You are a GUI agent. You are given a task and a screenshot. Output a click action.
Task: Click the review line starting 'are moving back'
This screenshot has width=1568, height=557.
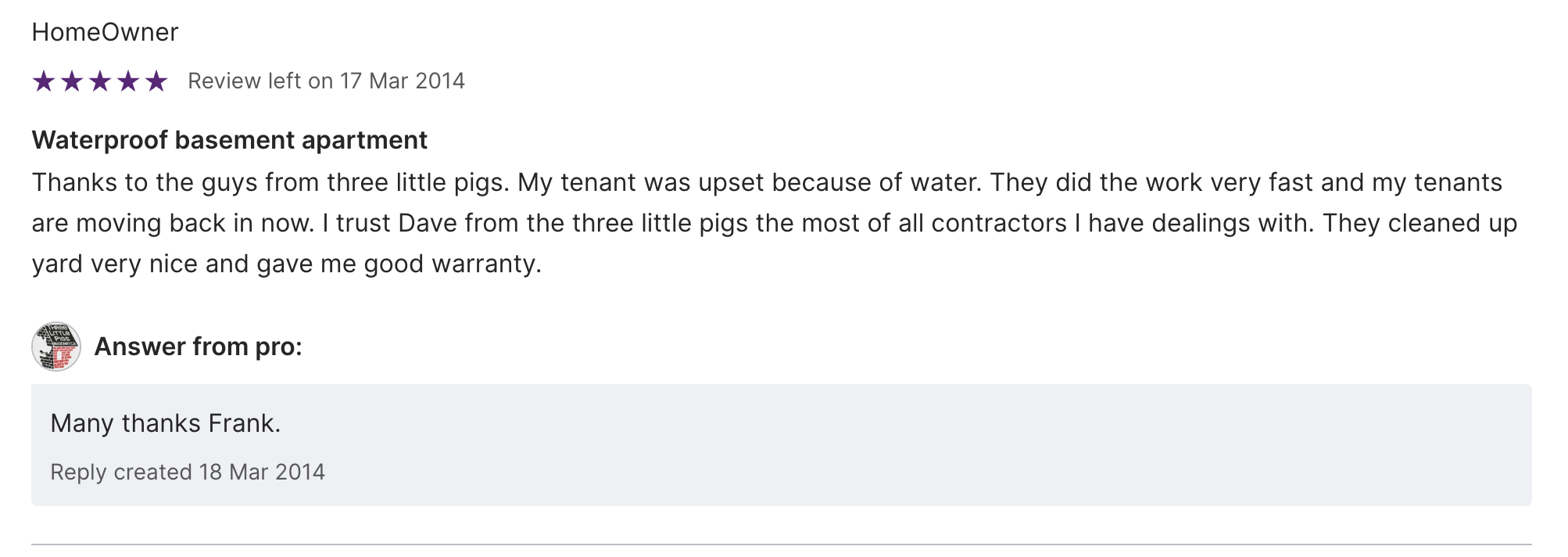pyautogui.click(x=774, y=223)
